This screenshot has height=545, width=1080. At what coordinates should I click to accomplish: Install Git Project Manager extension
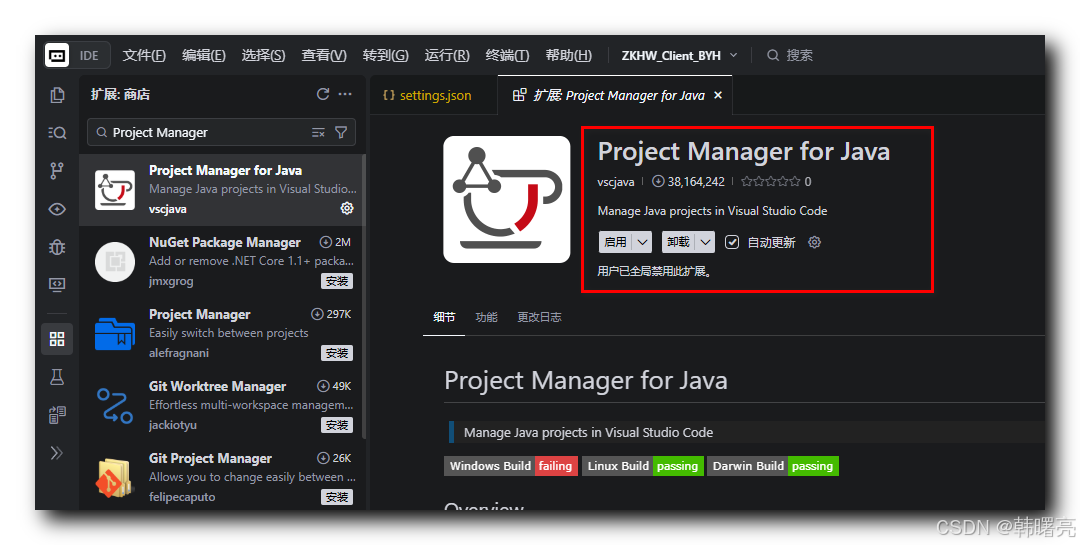click(337, 497)
